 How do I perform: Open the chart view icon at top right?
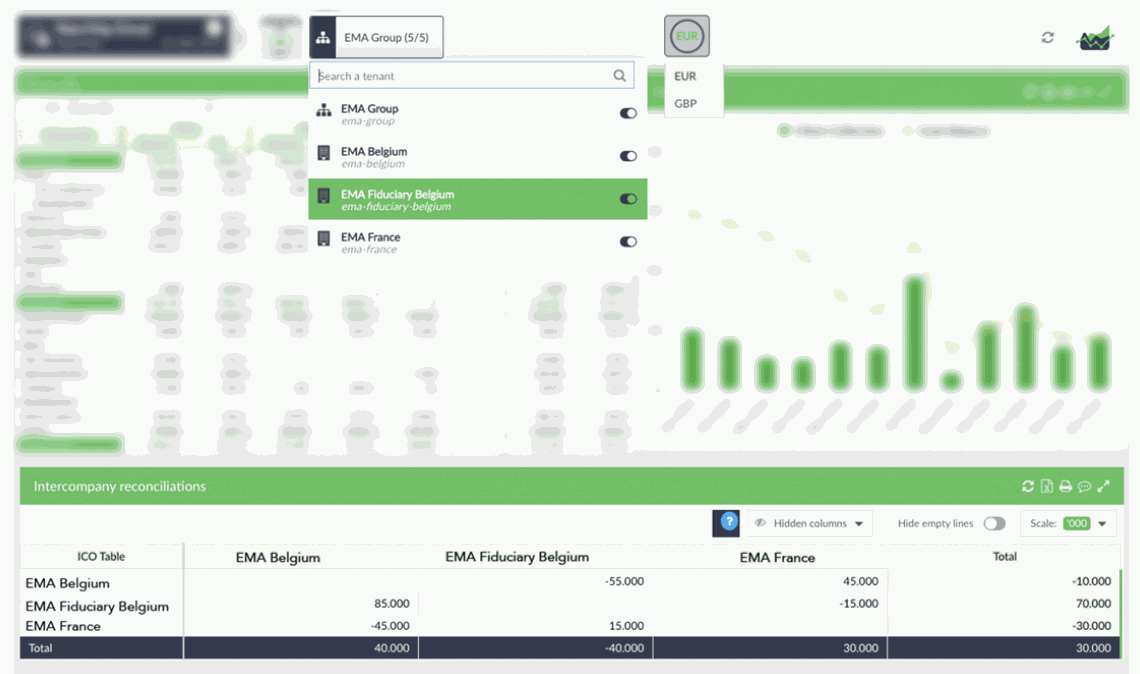1093,37
